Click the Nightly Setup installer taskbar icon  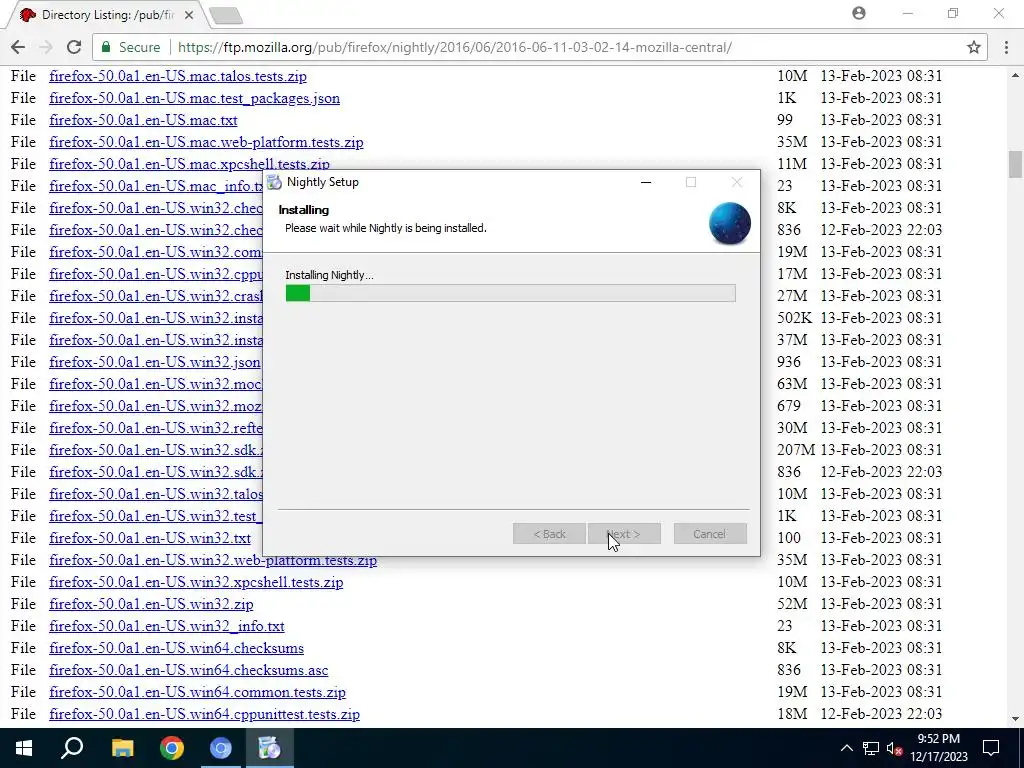pyautogui.click(x=270, y=748)
